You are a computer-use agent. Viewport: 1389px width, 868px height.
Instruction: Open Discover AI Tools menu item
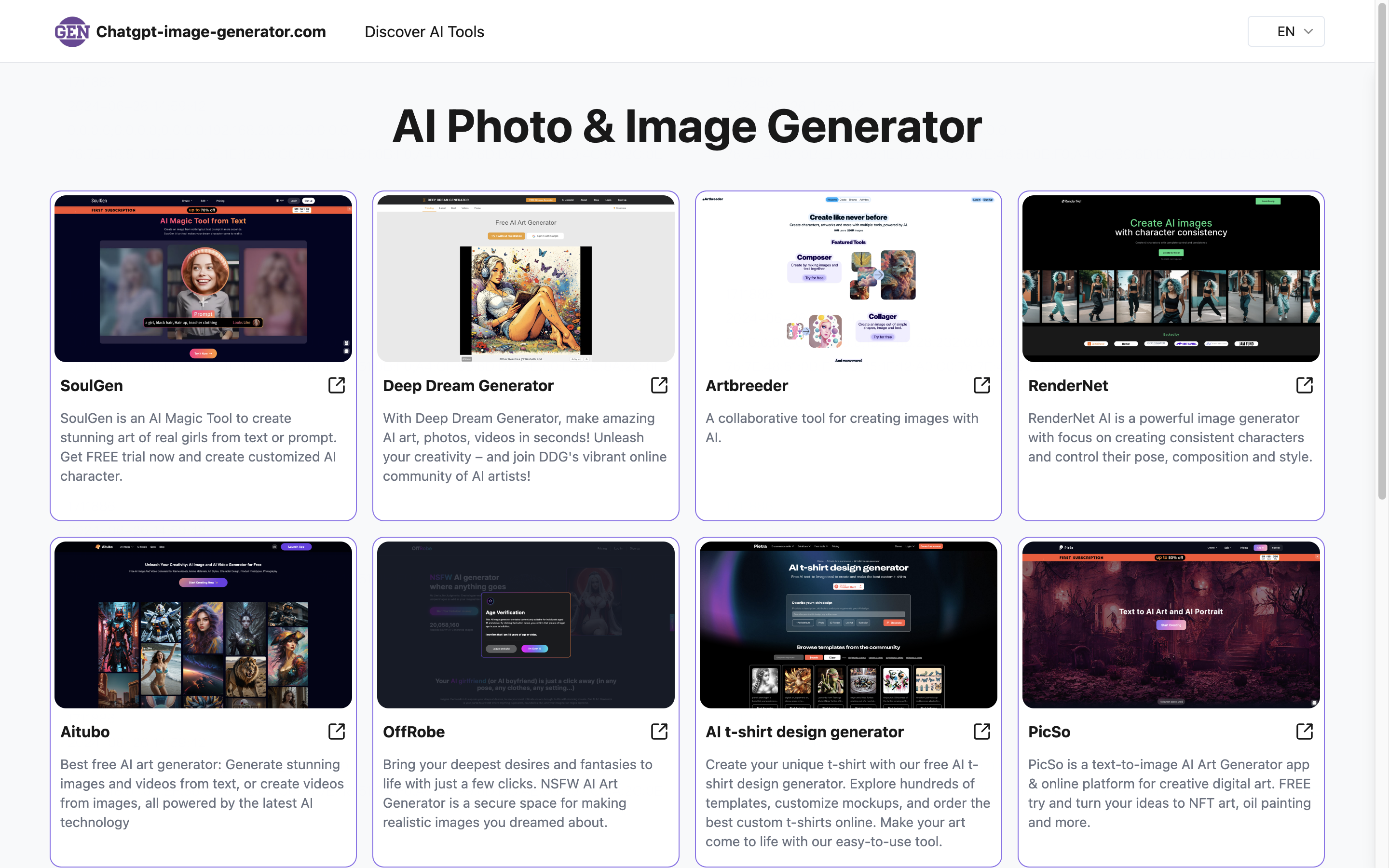pos(424,31)
